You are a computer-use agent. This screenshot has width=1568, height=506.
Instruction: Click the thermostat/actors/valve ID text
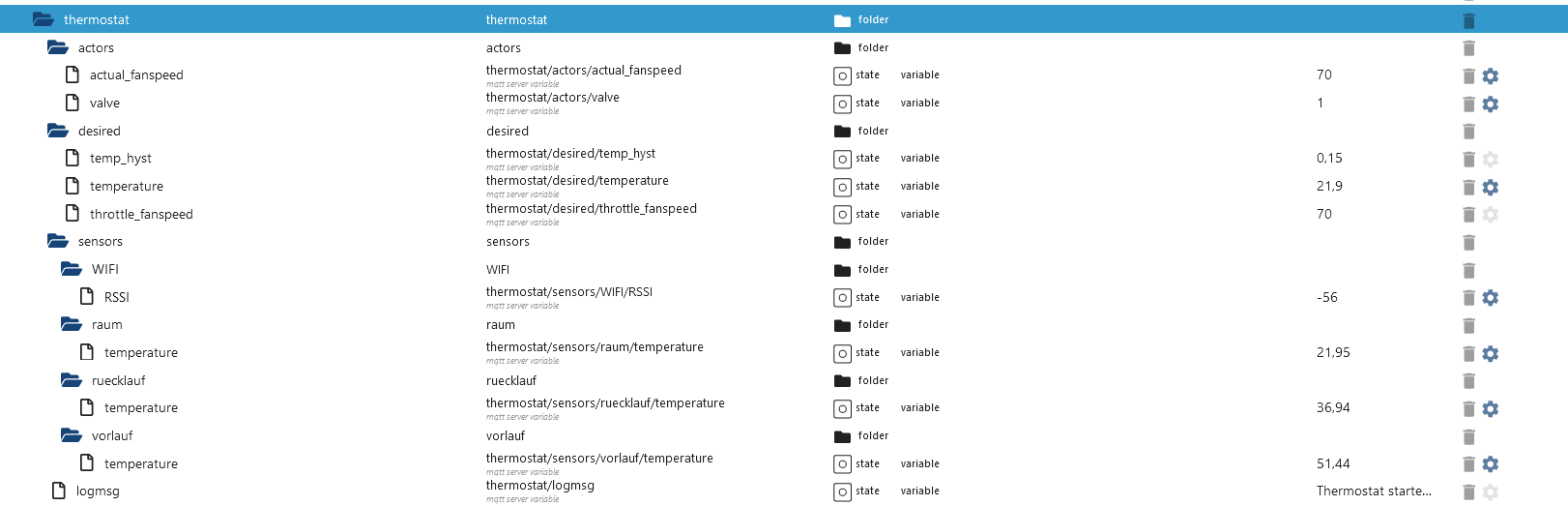[x=553, y=98]
